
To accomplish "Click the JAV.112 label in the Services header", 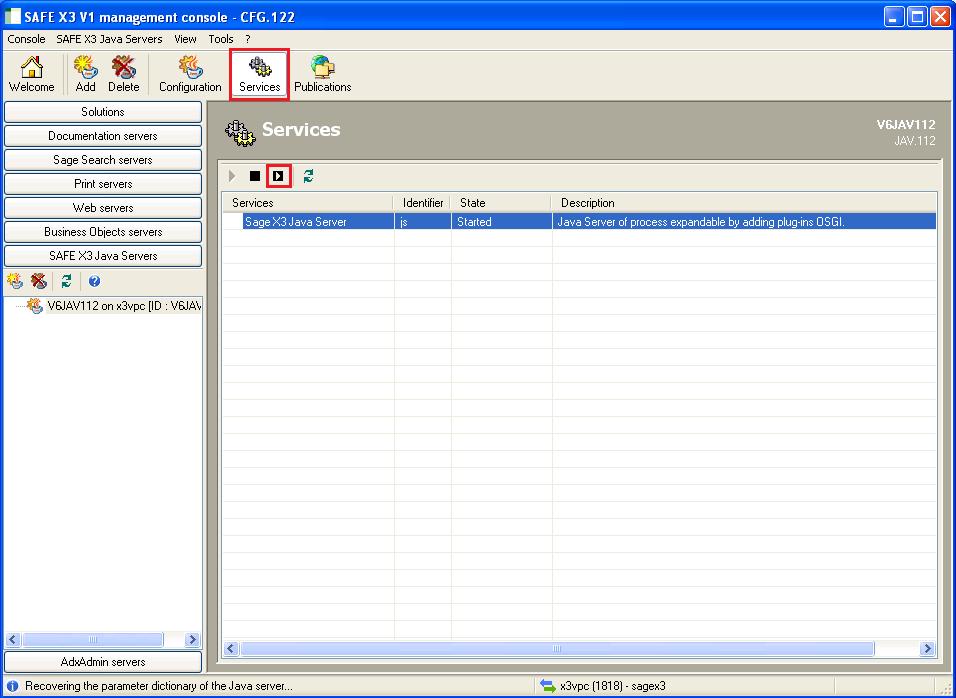I will pyautogui.click(x=915, y=141).
